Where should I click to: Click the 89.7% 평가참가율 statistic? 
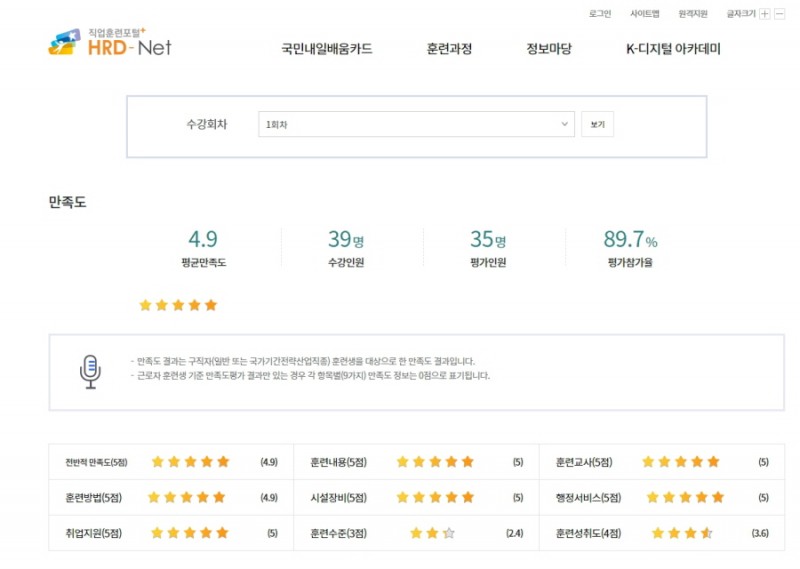click(630, 248)
